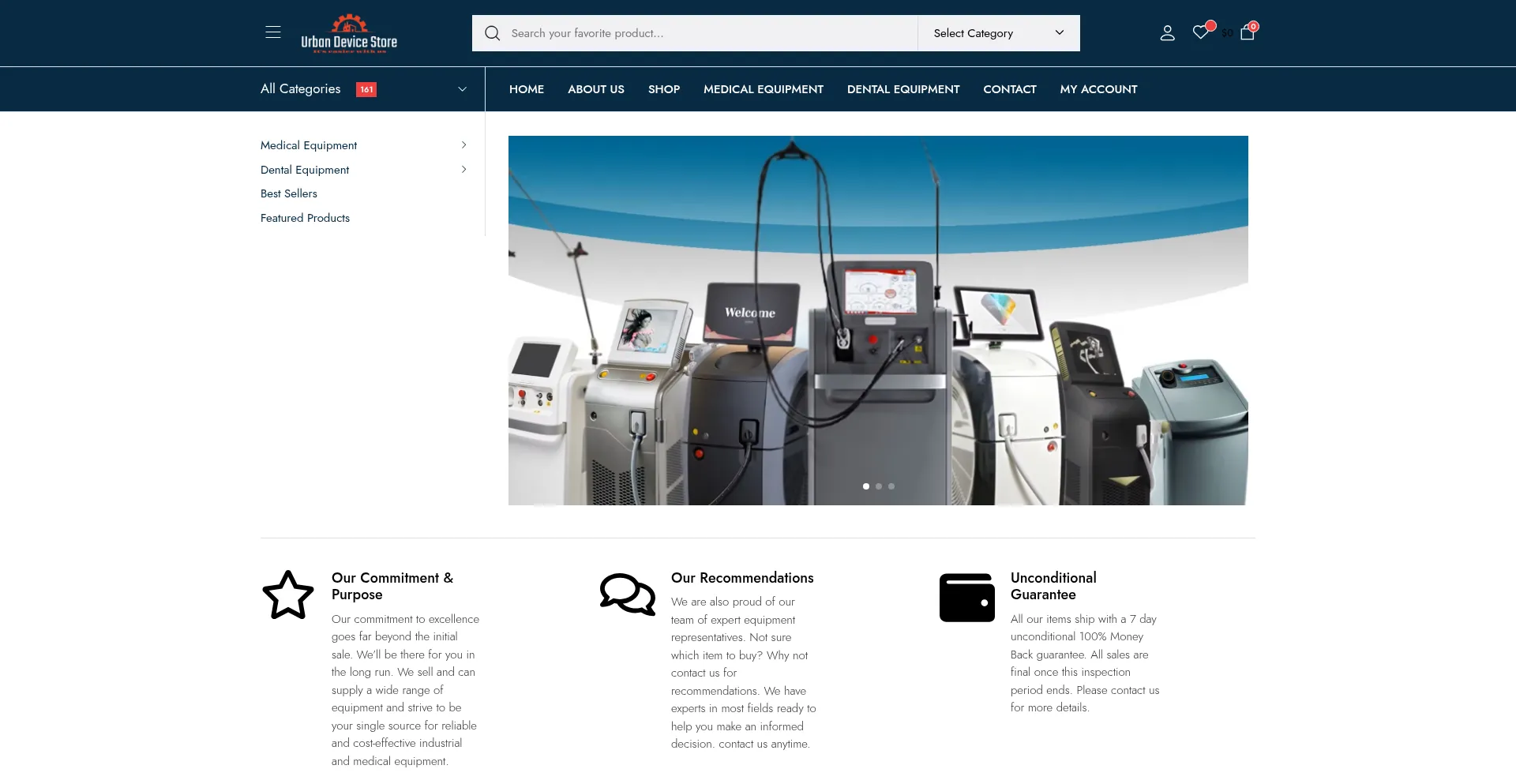Open the user account icon
Image resolution: width=1516 pixels, height=784 pixels.
[x=1167, y=33]
